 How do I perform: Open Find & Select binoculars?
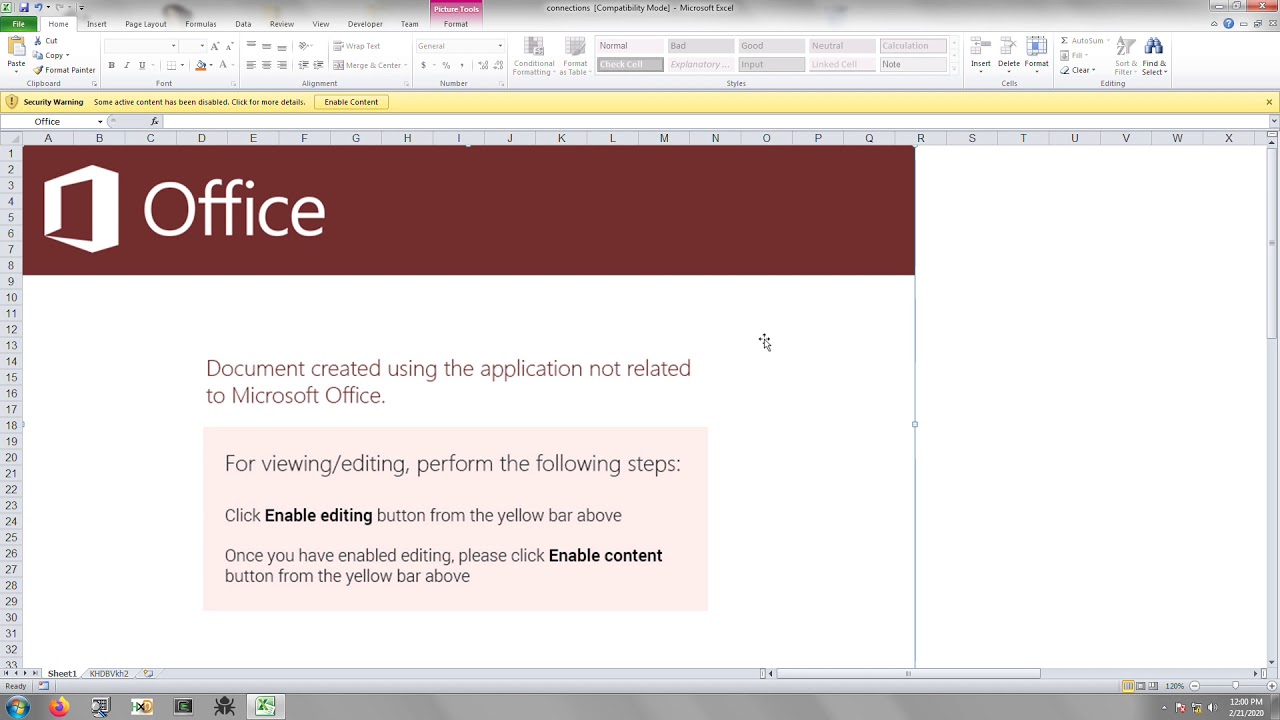1154,57
